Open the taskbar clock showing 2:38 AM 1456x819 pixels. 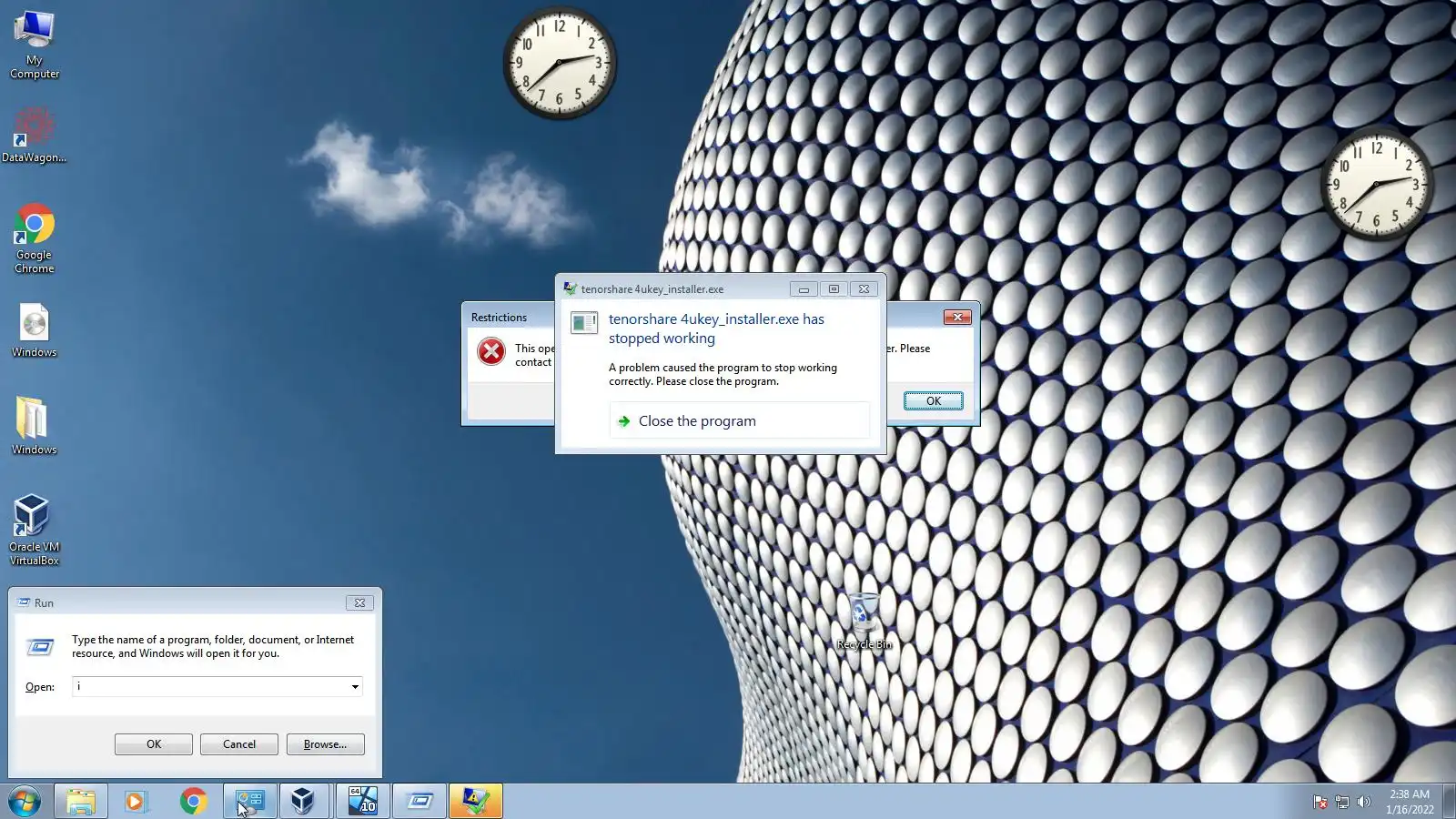pos(1410,802)
